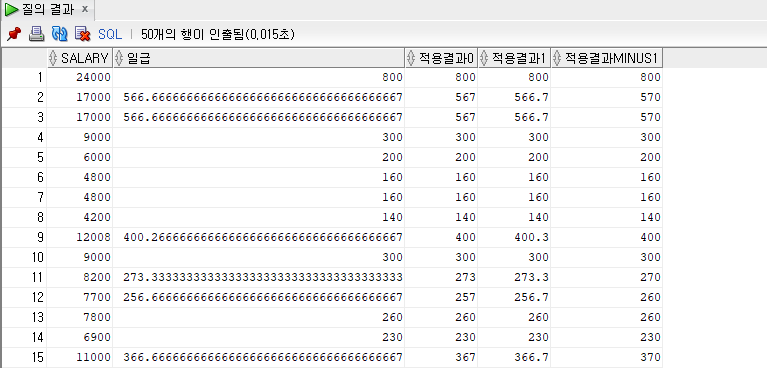767x368 pixels.
Task: Click the sort arrows icon beside 적용결과MINUS1
Action: [558, 58]
